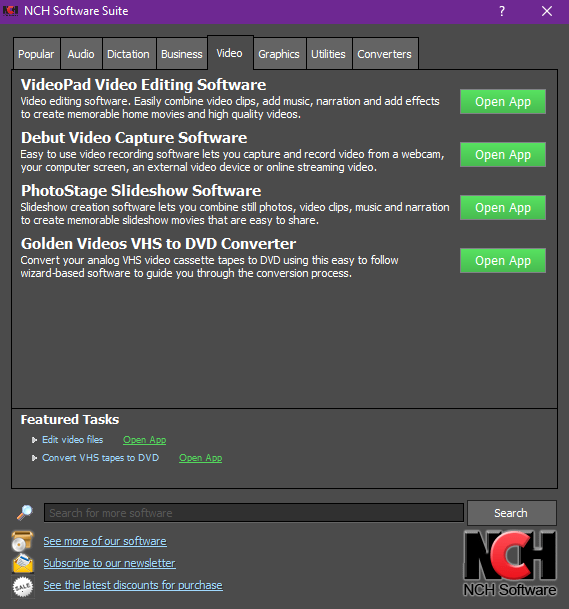Viewport: 569px width, 609px height.
Task: Click the 'Search for more software' field
Action: point(254,513)
